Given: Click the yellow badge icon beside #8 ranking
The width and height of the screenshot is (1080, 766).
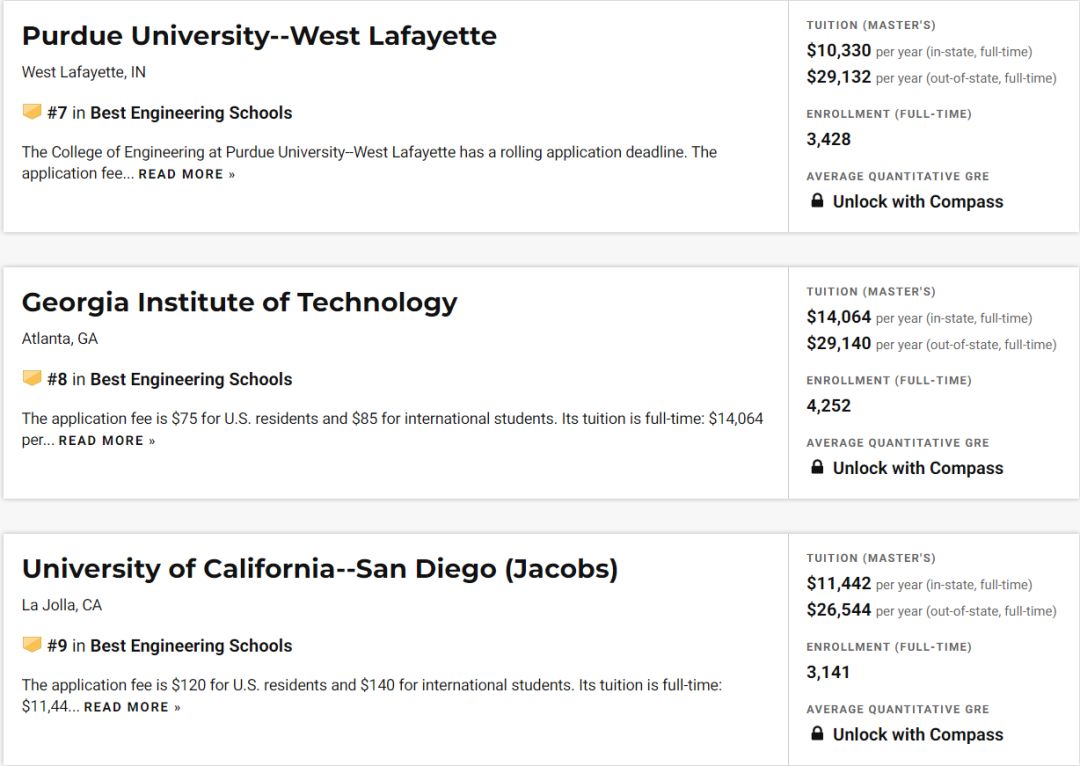Looking at the screenshot, I should 32,378.
